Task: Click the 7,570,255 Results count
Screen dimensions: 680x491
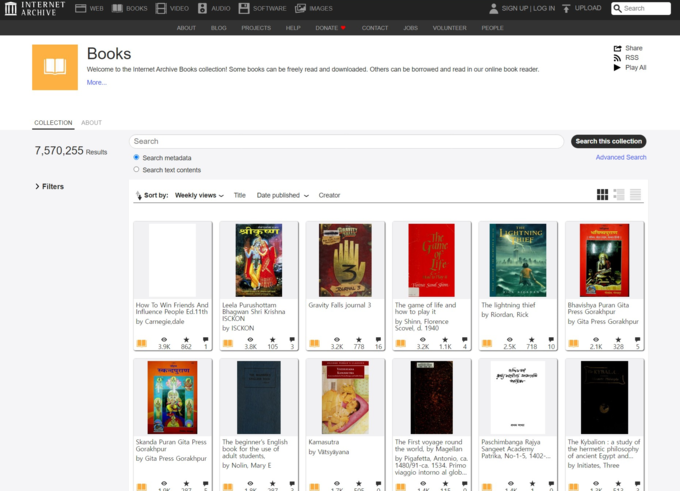Action: coord(71,151)
